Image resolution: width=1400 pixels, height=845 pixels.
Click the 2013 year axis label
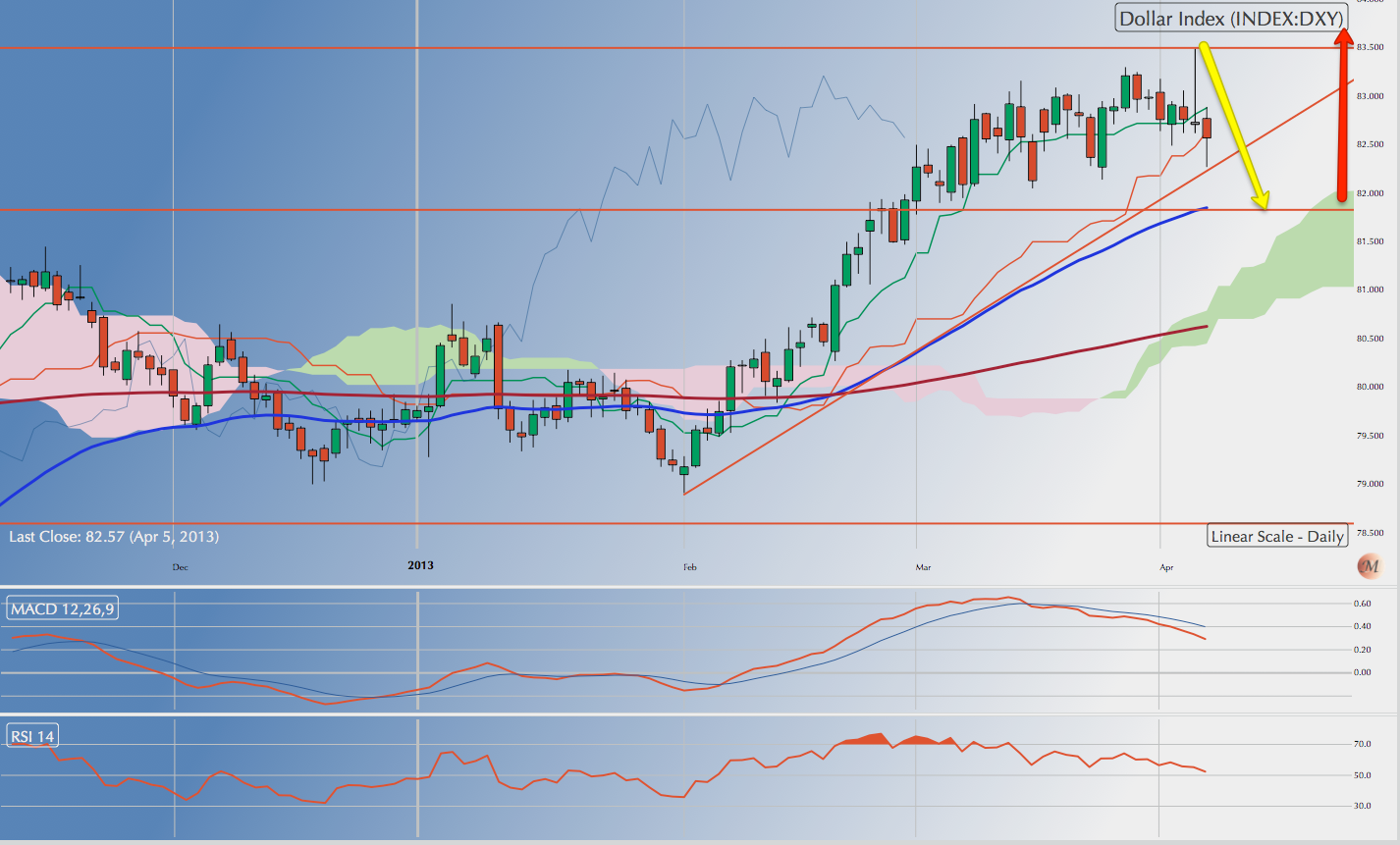point(420,565)
